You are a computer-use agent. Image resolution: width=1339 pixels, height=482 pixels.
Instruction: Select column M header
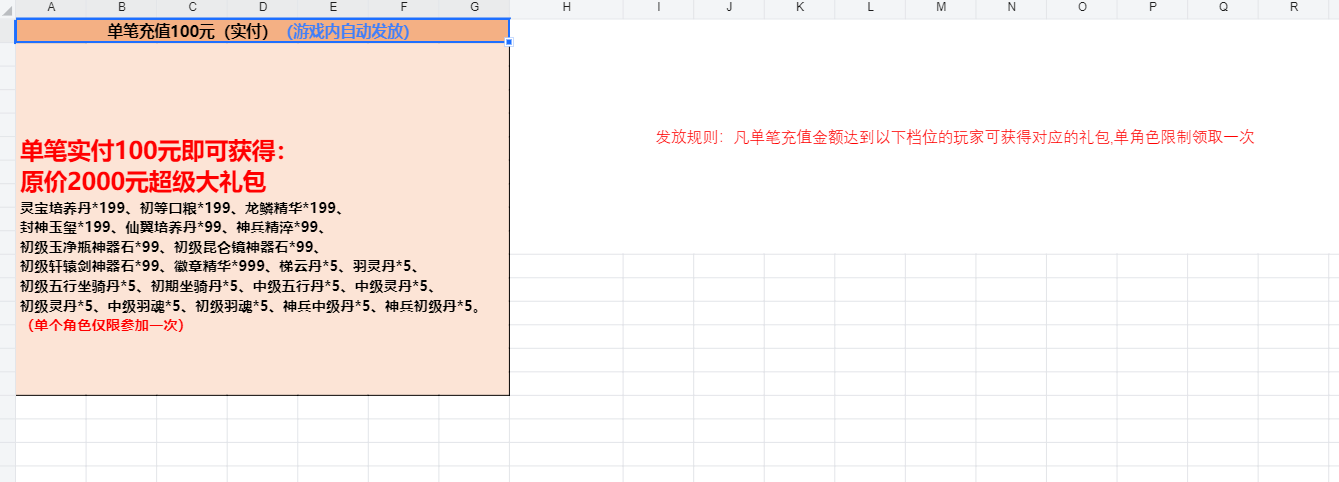point(941,7)
